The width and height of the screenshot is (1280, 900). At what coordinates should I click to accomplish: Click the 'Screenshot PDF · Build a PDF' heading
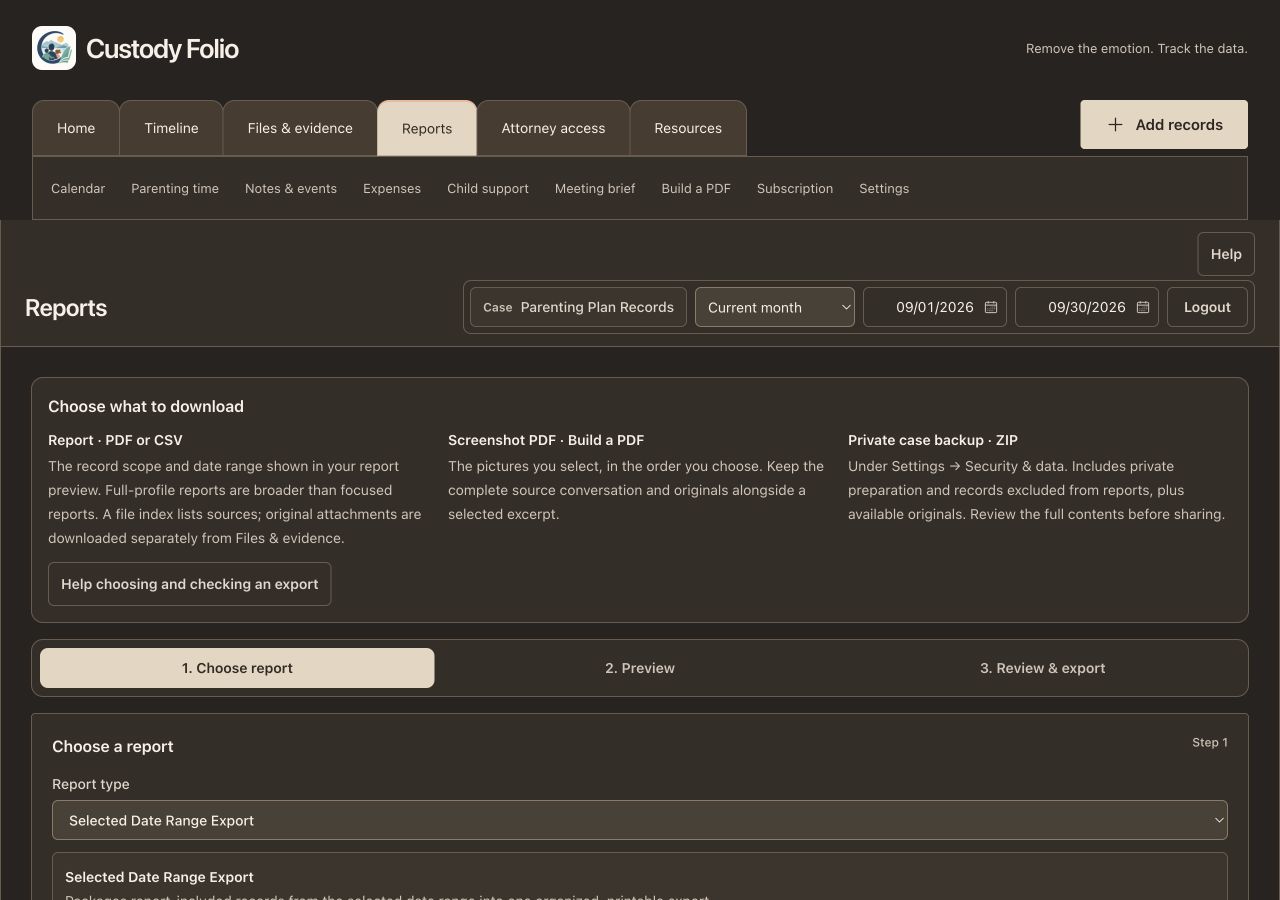click(x=546, y=440)
